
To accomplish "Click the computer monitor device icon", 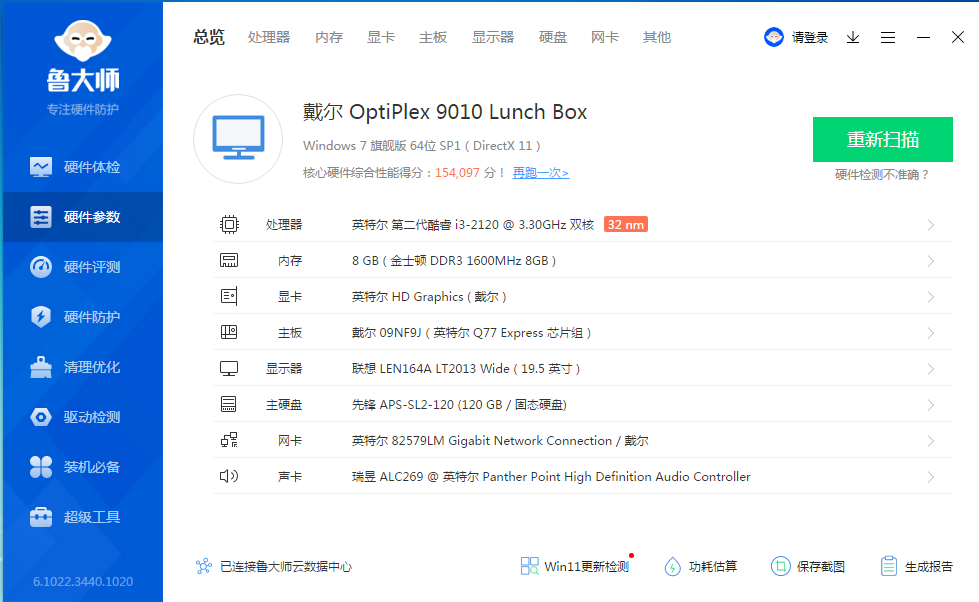I will [238, 139].
